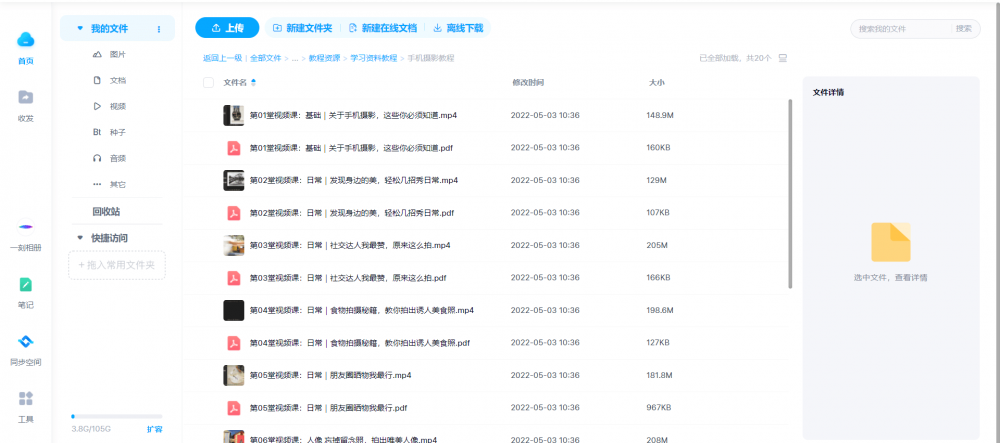1000x443 pixels.
Task: Collapse the 快捷访问 section arrow
Action: (80, 238)
